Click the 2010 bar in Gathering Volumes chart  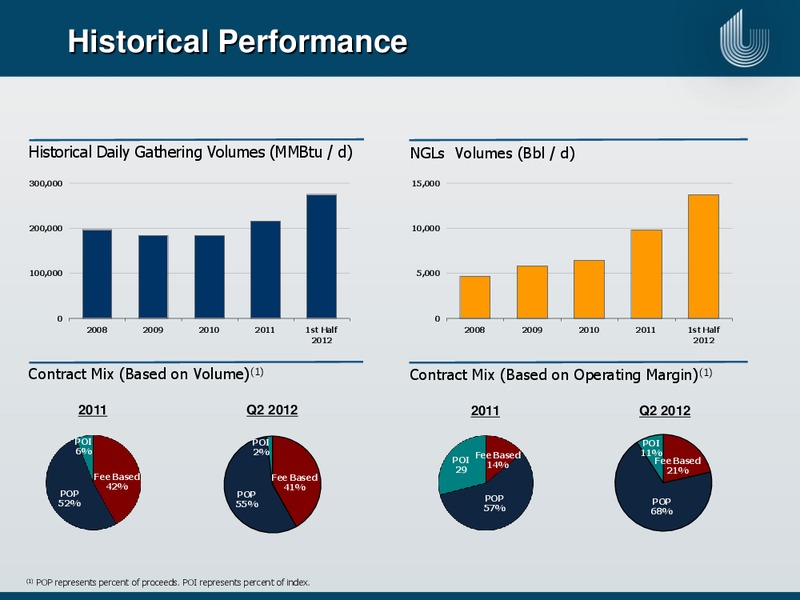[209, 277]
